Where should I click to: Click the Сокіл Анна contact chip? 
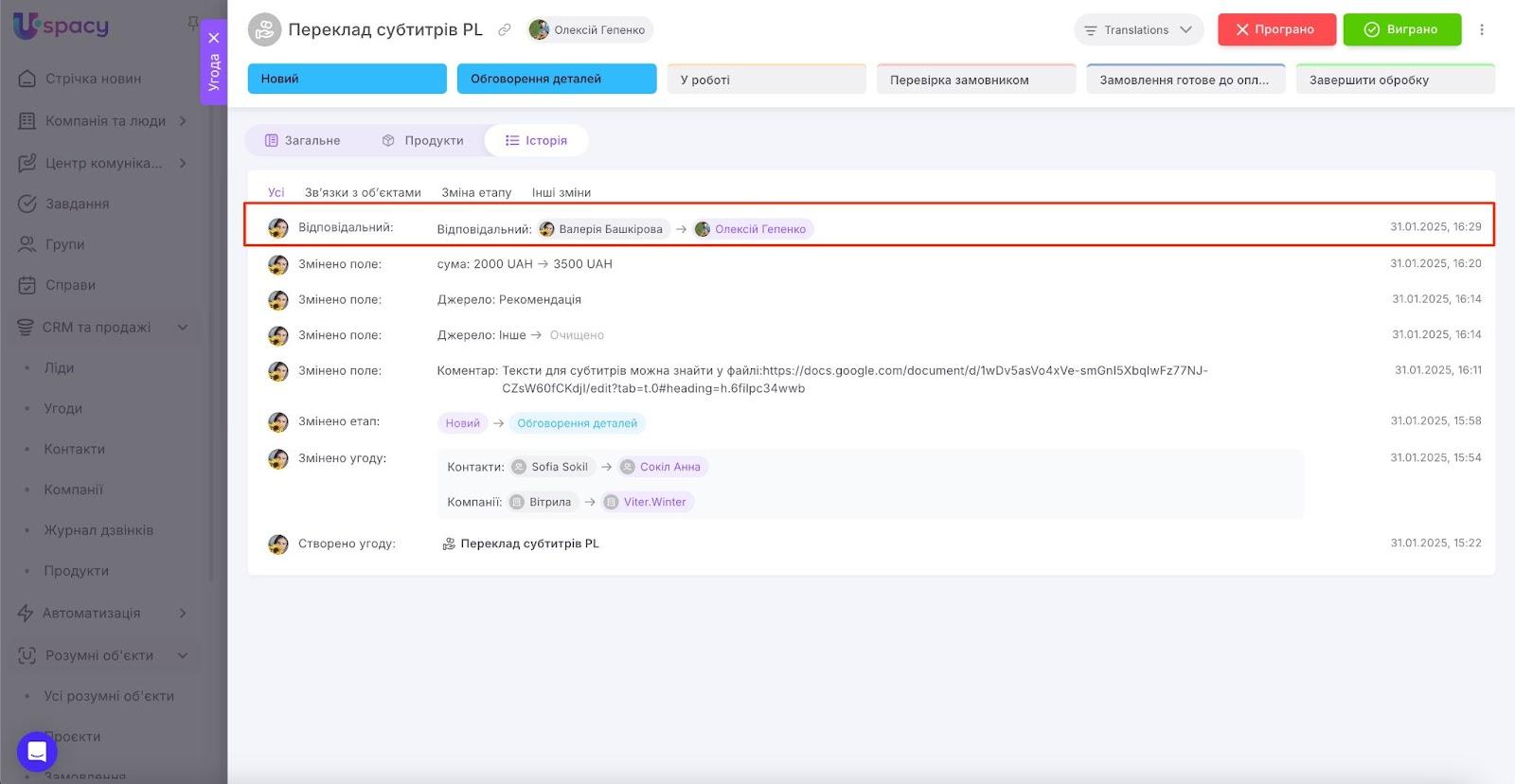[661, 467]
